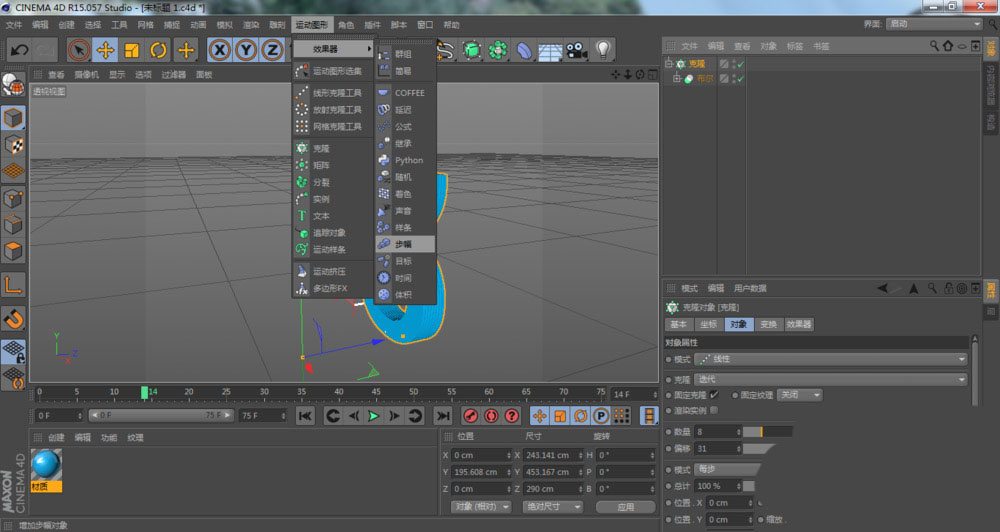
Task: Select the live selection arrow tool
Action: 79,50
